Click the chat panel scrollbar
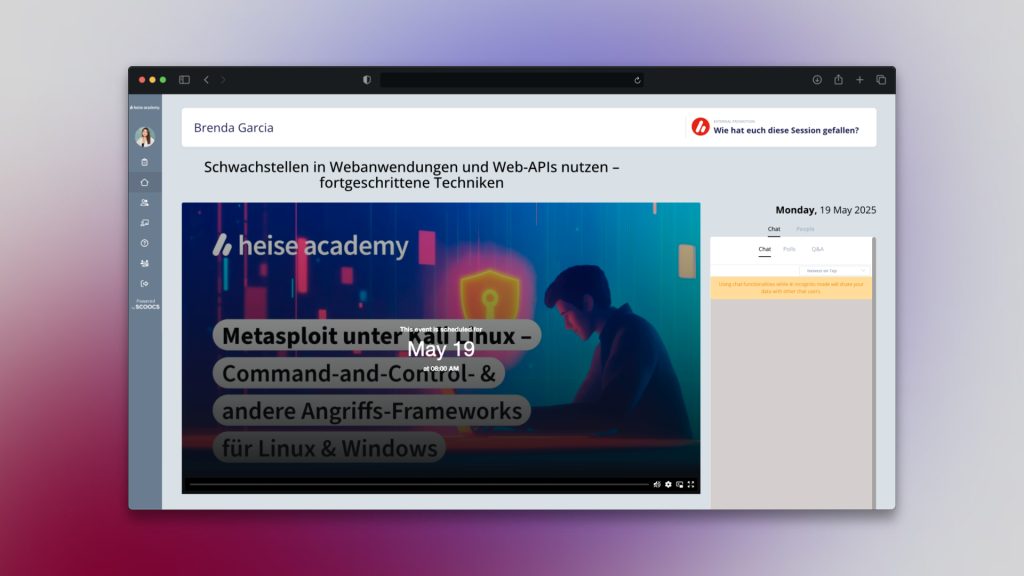 pyautogui.click(x=874, y=373)
